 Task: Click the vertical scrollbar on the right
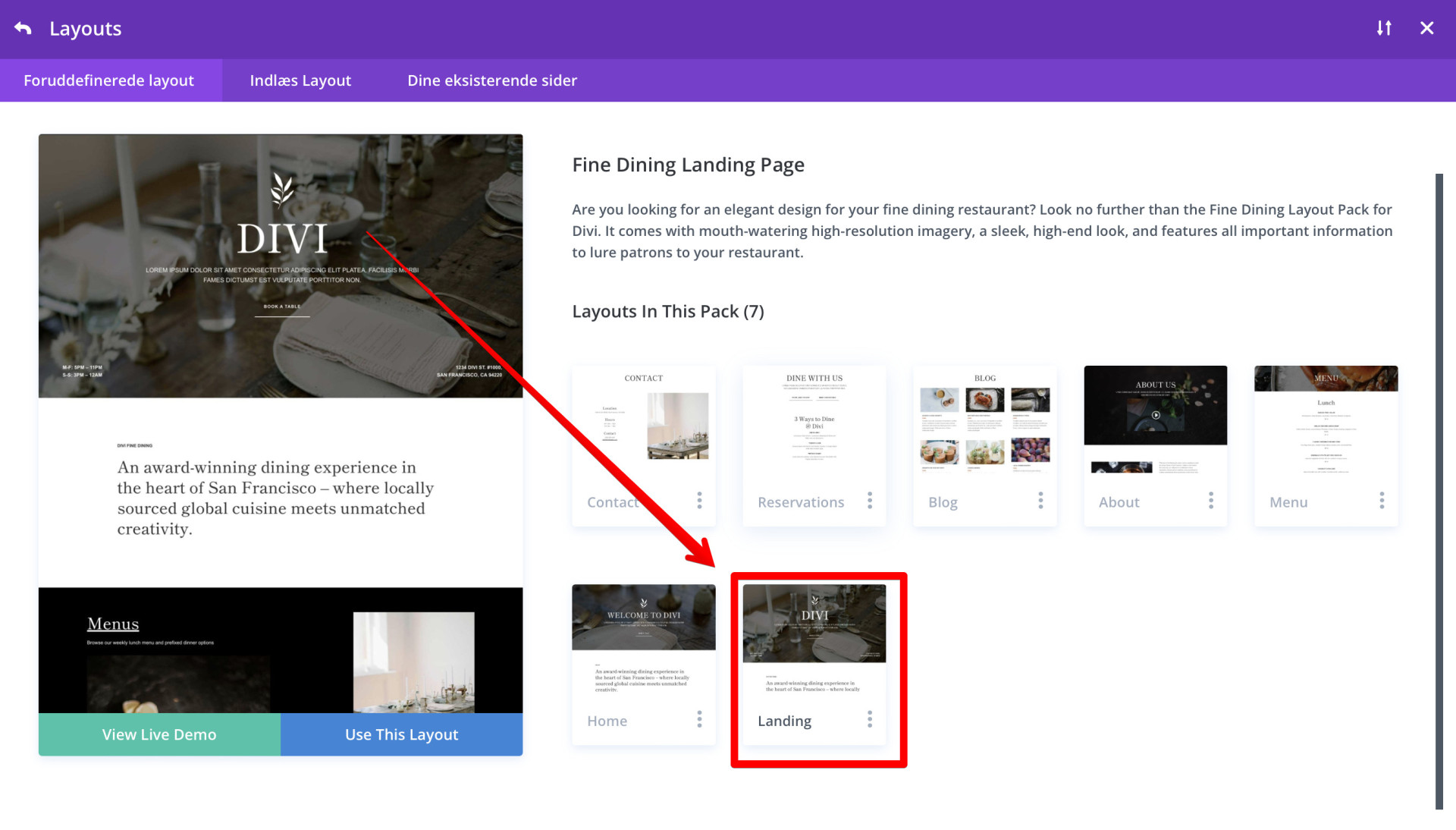pyautogui.click(x=1439, y=492)
